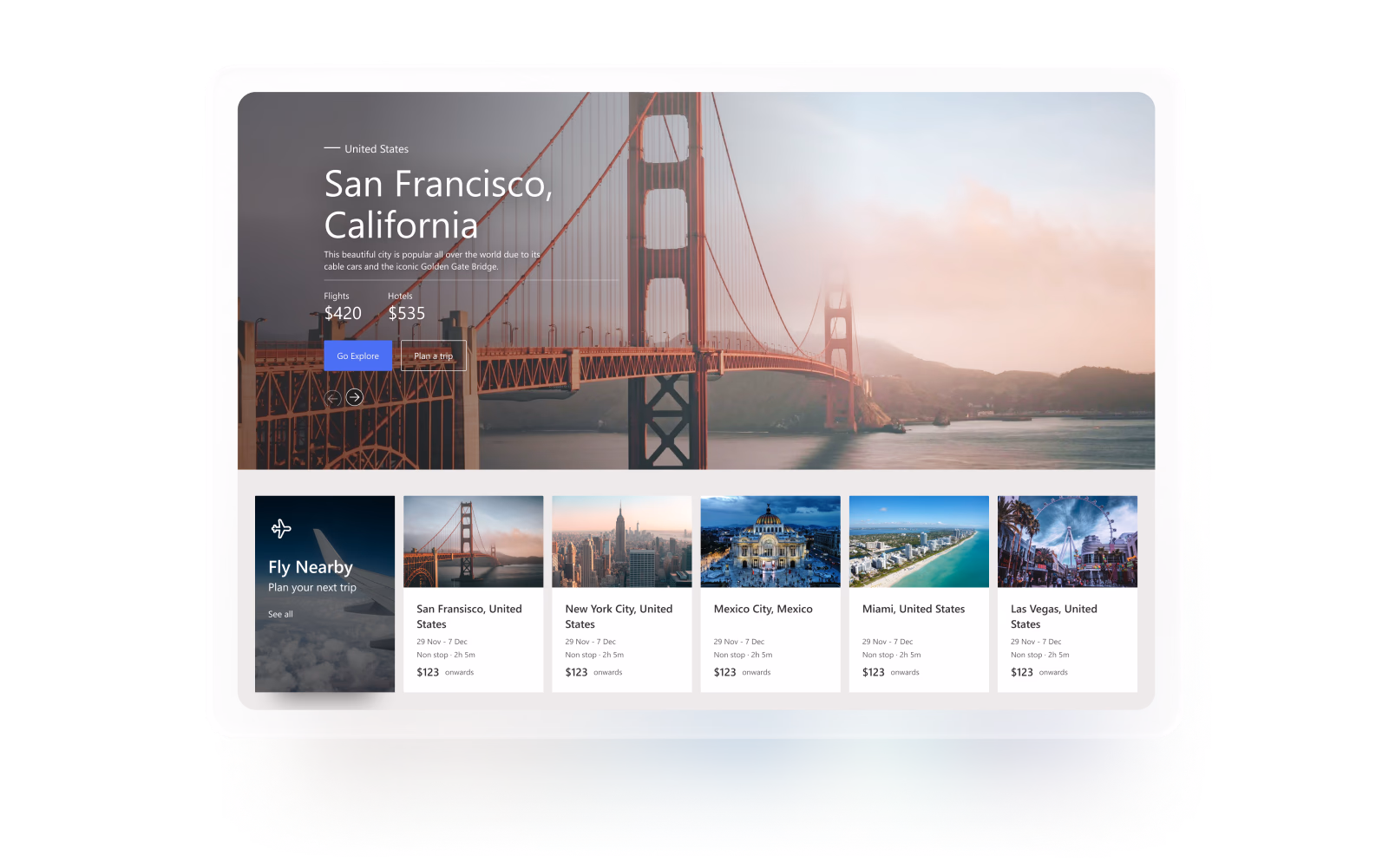The width and height of the screenshot is (1389, 868).
Task: Click the Mexico City, Mexico title
Action: tap(763, 609)
